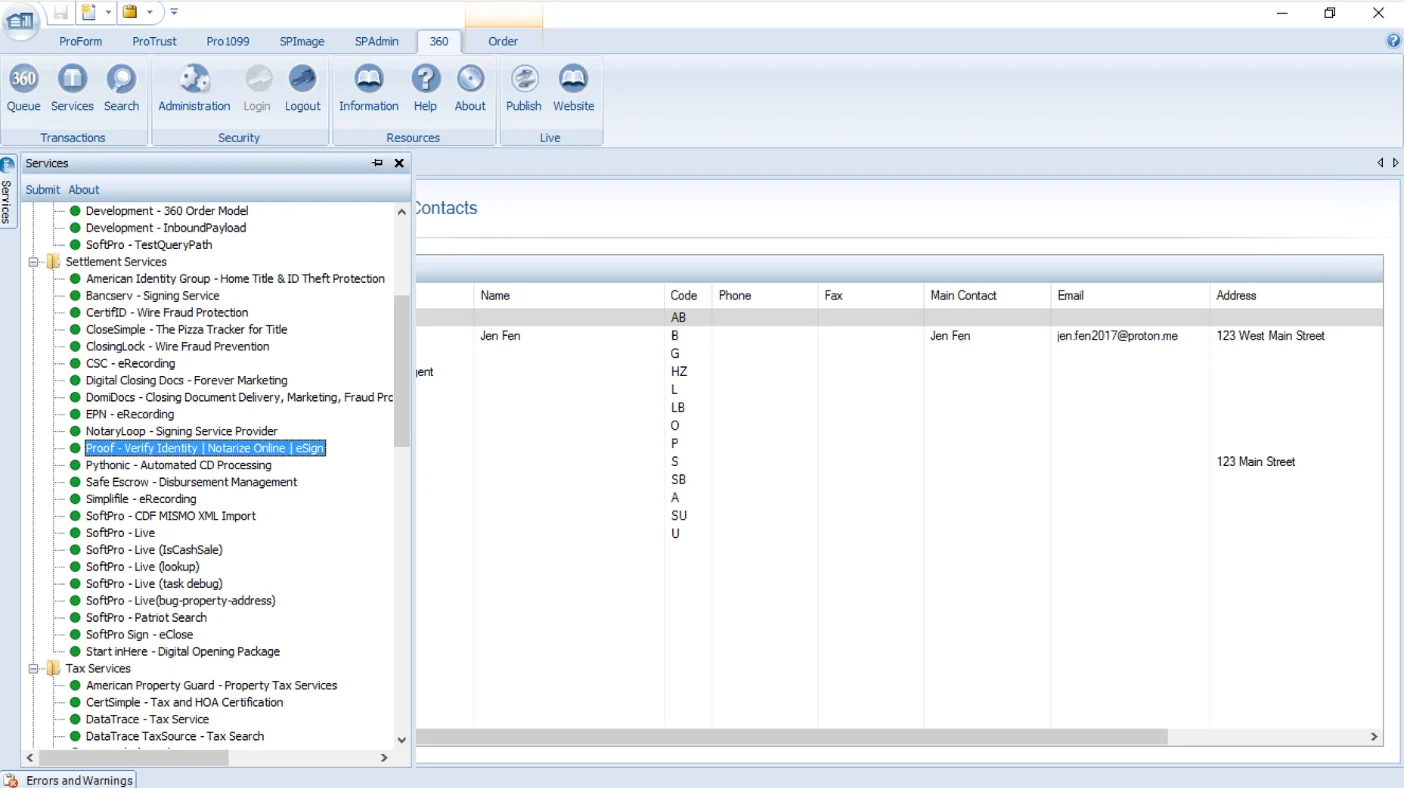
Task: Select the 360 ribbon tab
Action: tap(439, 41)
